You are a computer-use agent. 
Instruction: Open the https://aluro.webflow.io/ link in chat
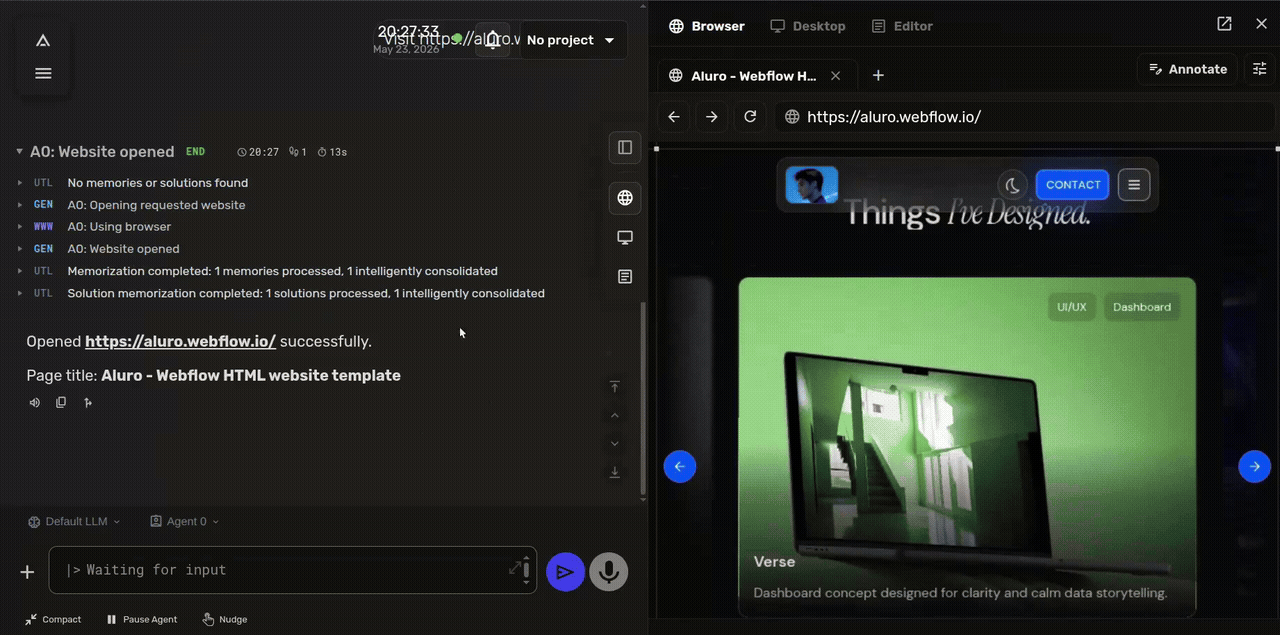click(180, 341)
